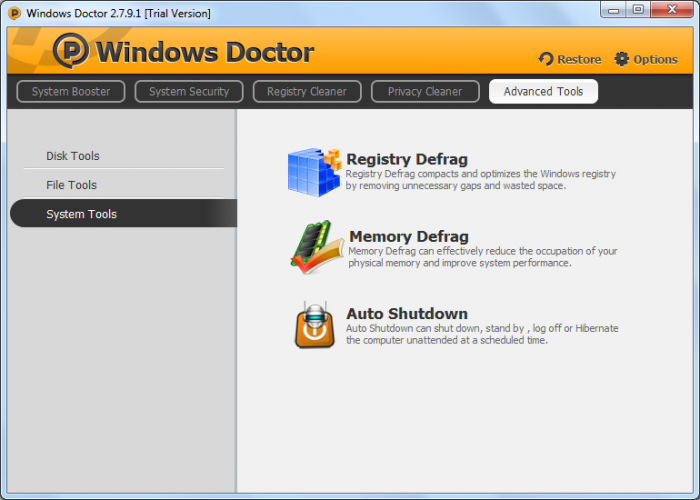Launch Registry Defrag via its title
Image resolution: width=700 pixels, height=500 pixels.
(x=407, y=159)
